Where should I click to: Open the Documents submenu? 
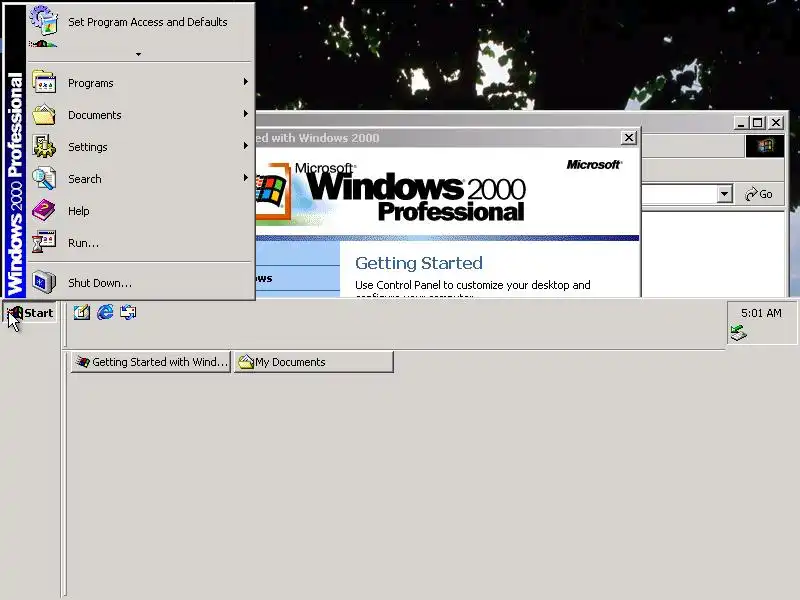[140, 115]
